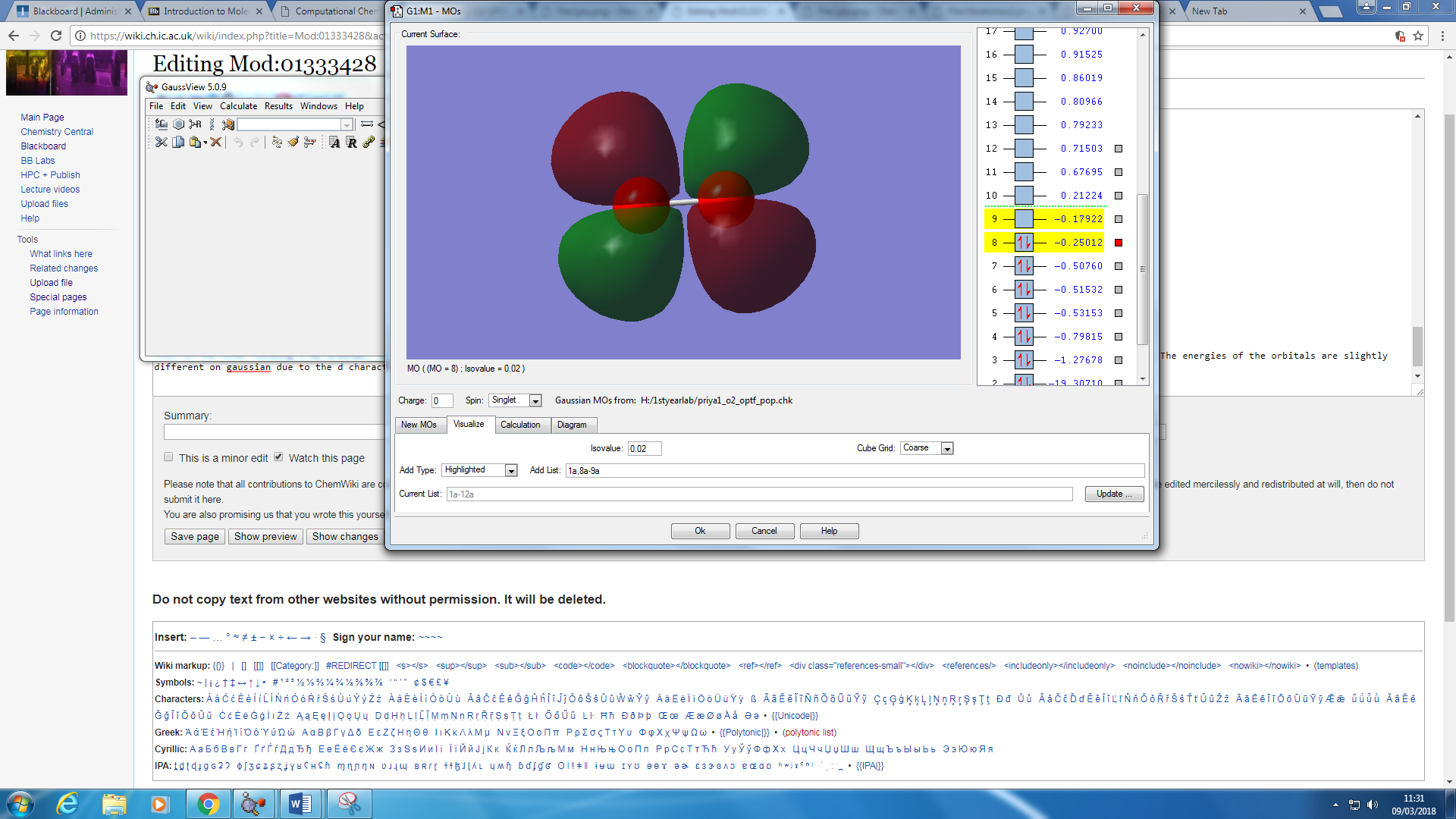The image size is (1456, 819).
Task: Select the Ring Fragment benzene tool
Action: (178, 124)
